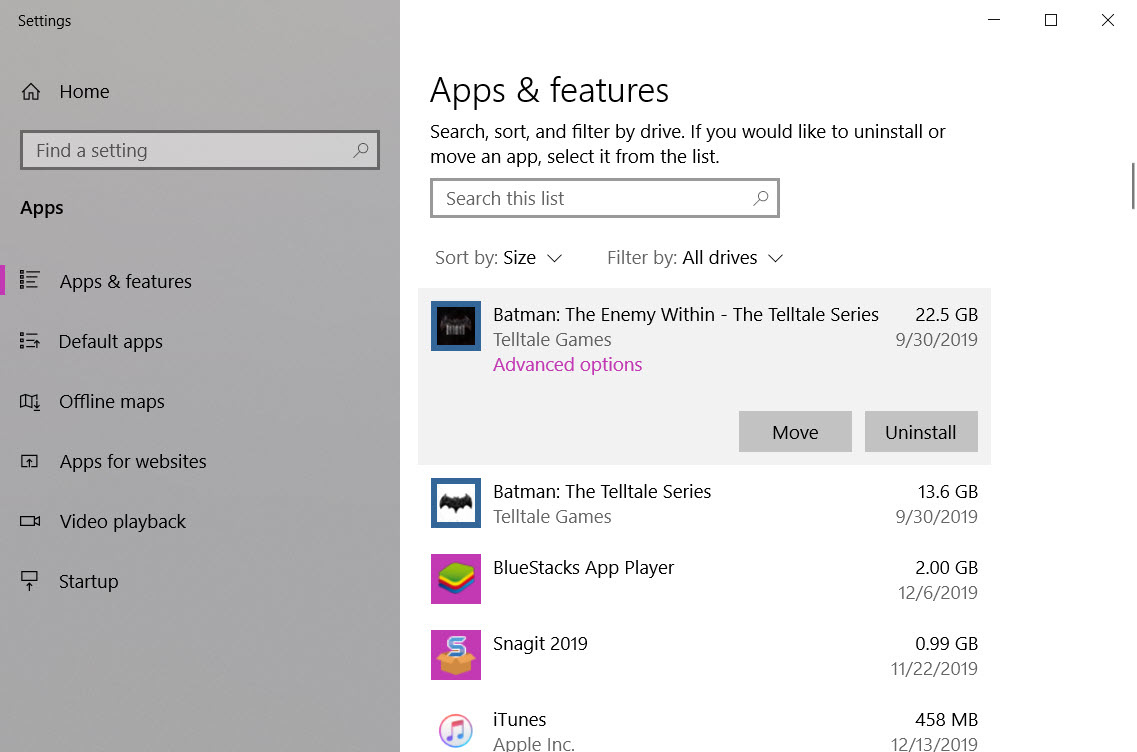
Task: Click the Move button
Action: pyautogui.click(x=795, y=431)
